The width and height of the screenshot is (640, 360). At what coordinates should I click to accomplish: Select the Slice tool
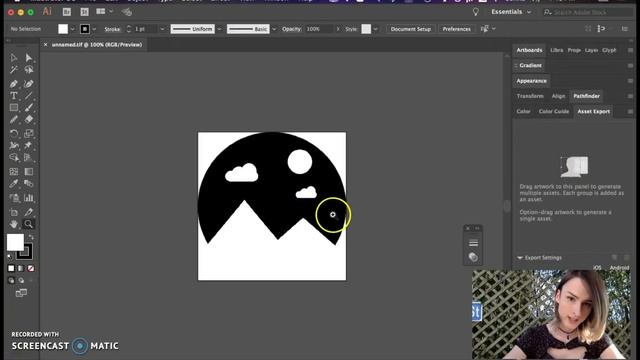29,212
